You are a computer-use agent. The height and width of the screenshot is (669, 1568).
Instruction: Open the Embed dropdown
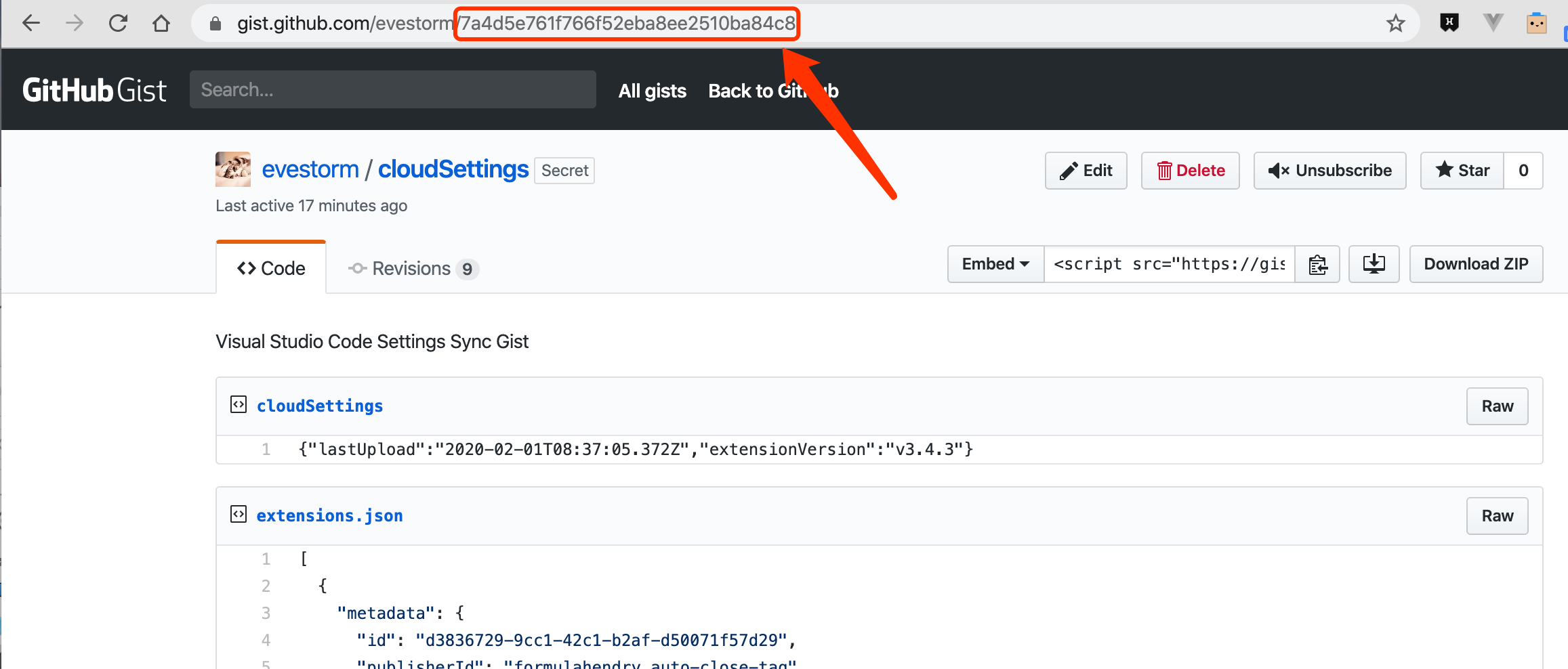coord(995,264)
